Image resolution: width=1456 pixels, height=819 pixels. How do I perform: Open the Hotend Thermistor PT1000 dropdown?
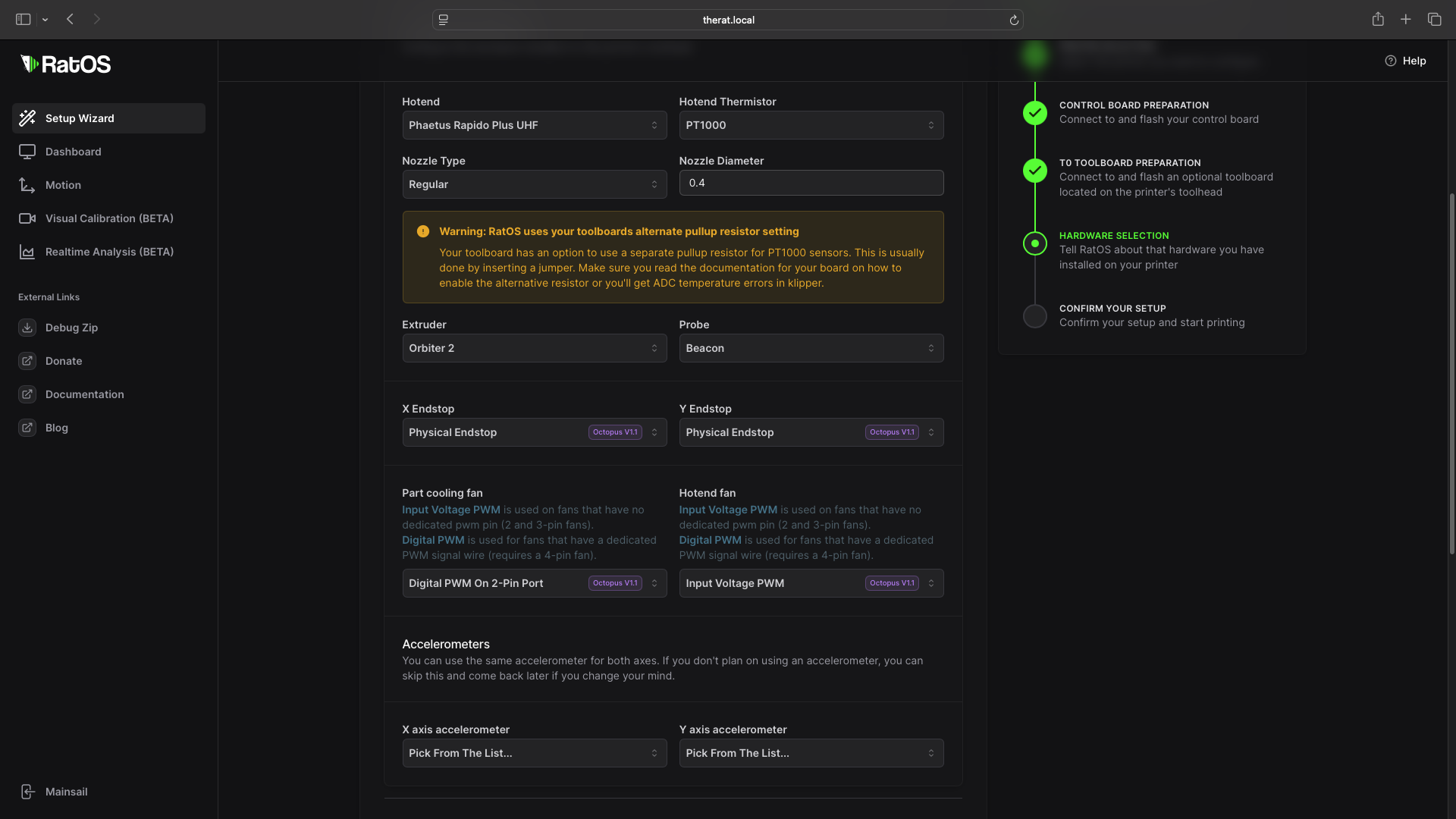[x=811, y=125]
